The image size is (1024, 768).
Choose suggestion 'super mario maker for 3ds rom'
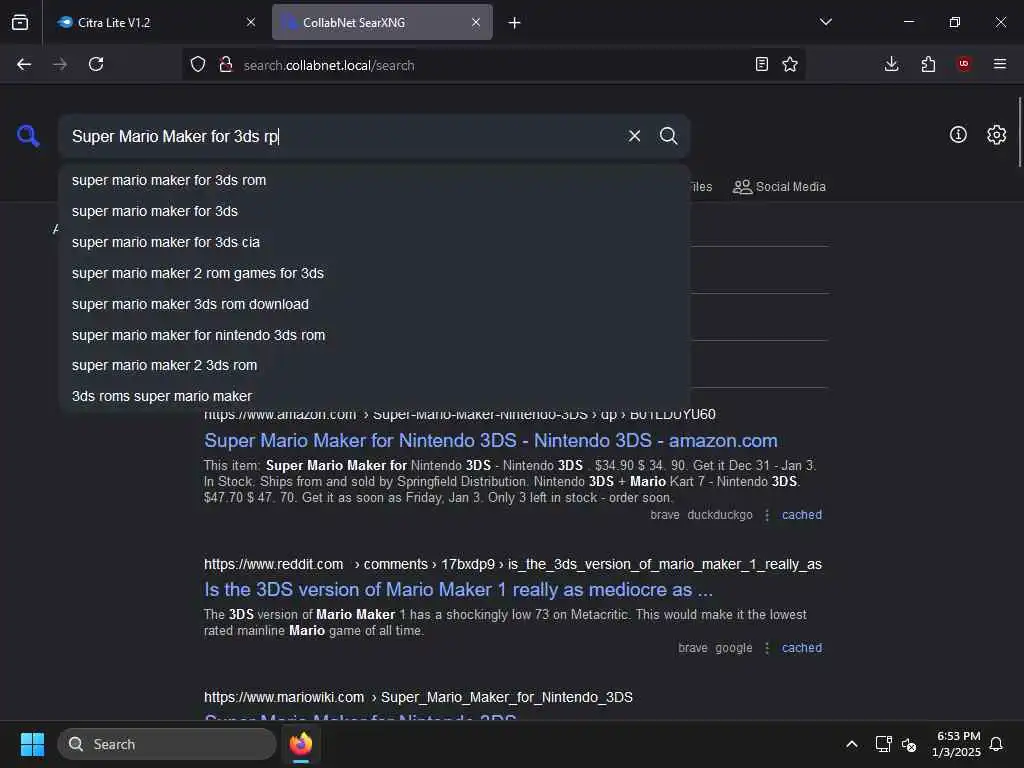click(x=374, y=180)
